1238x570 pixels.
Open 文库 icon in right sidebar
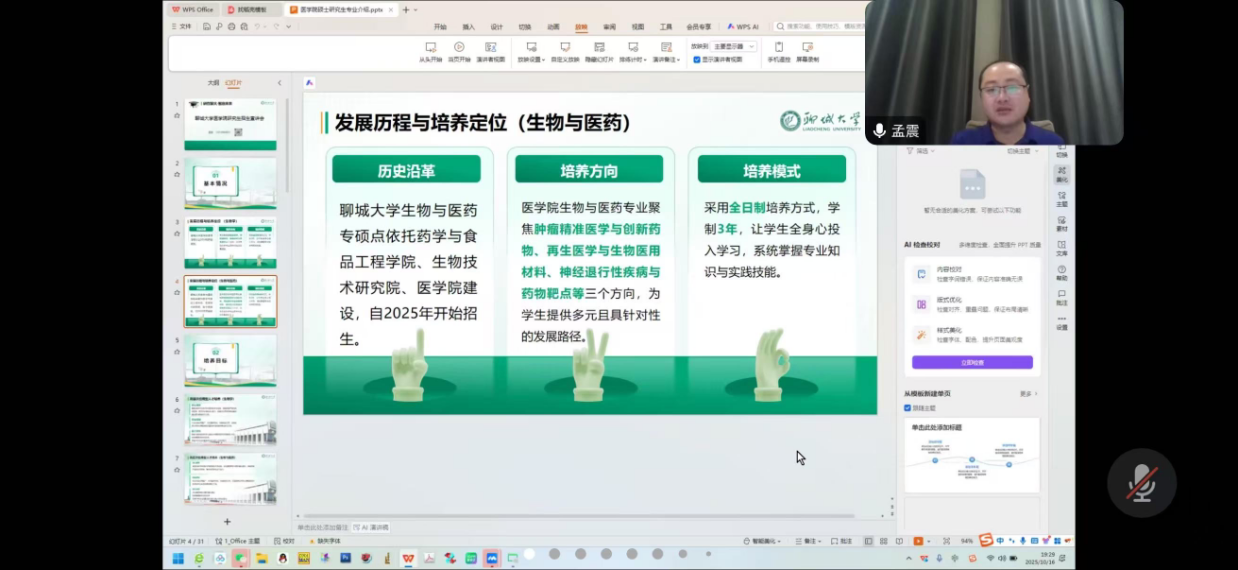click(x=1061, y=246)
